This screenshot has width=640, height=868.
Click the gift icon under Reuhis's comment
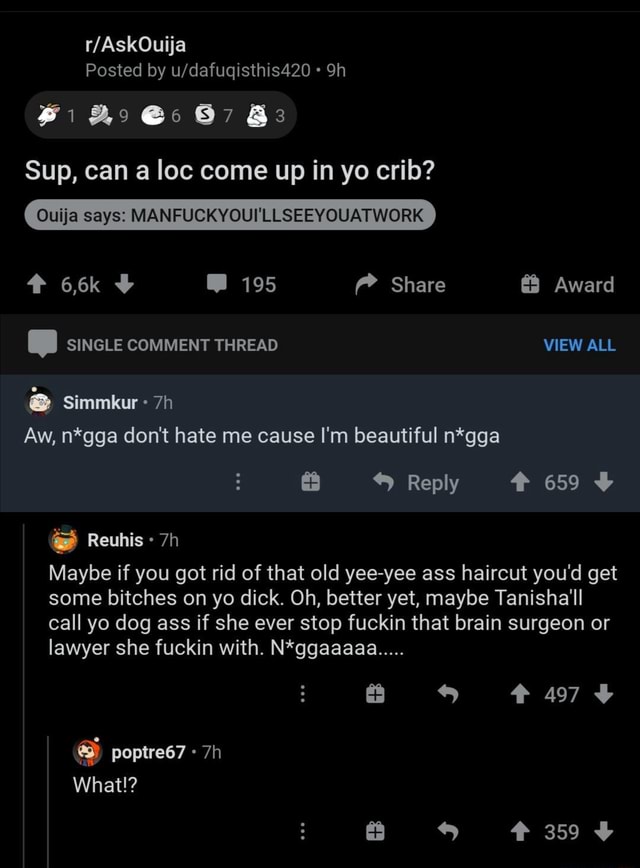[375, 695]
